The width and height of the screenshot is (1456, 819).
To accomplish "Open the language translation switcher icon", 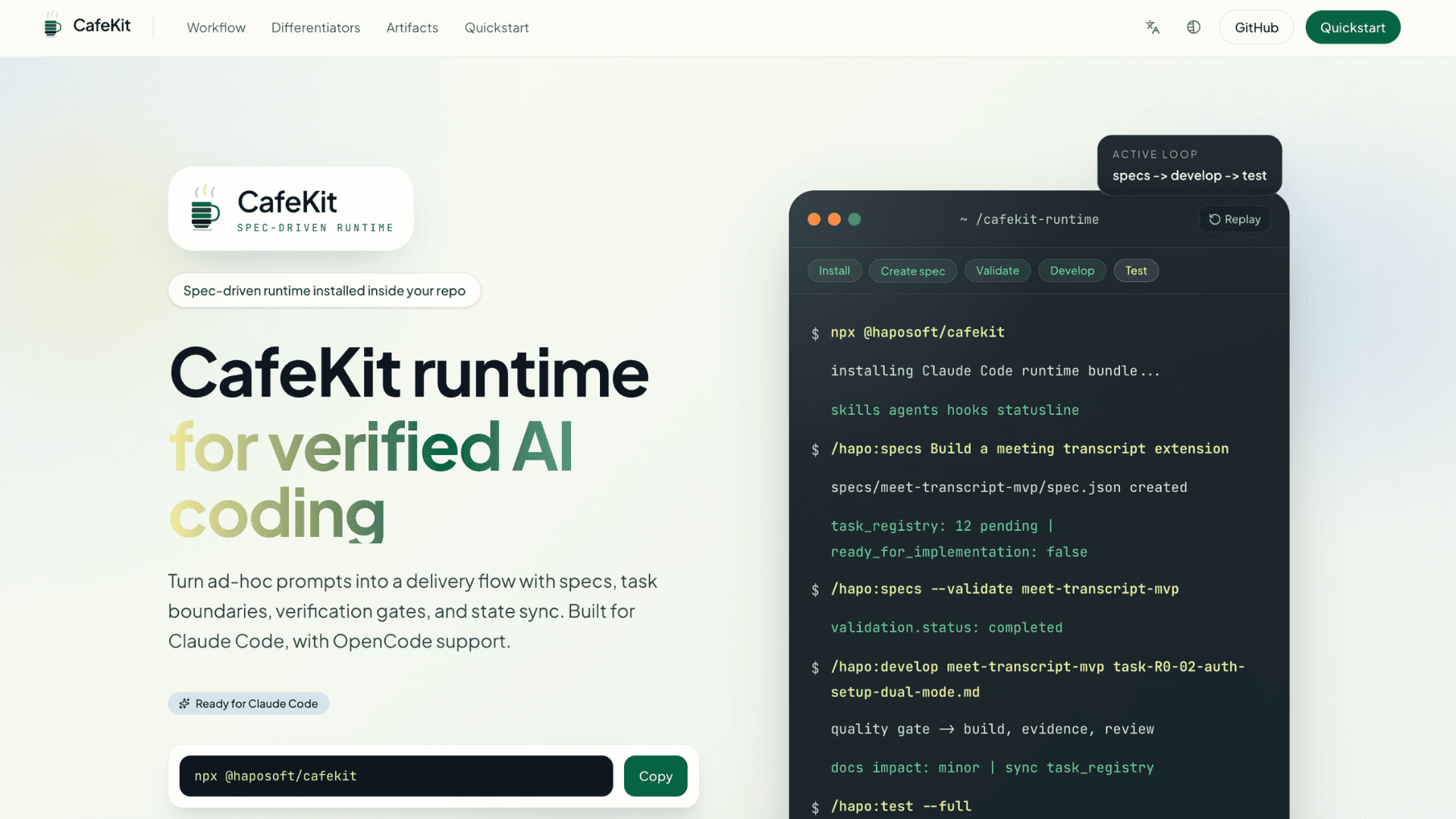I will point(1153,27).
